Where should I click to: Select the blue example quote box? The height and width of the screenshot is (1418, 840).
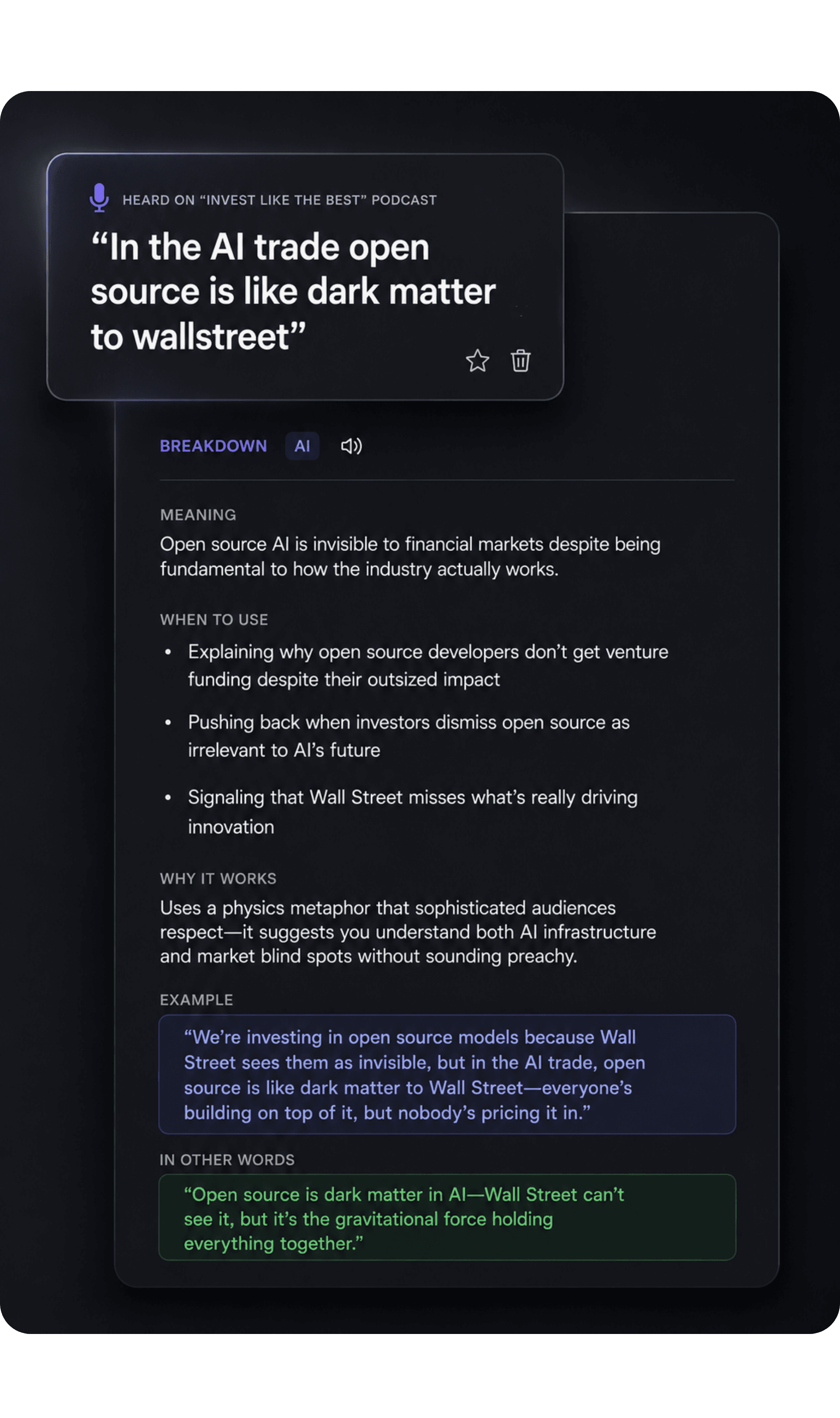447,1074
